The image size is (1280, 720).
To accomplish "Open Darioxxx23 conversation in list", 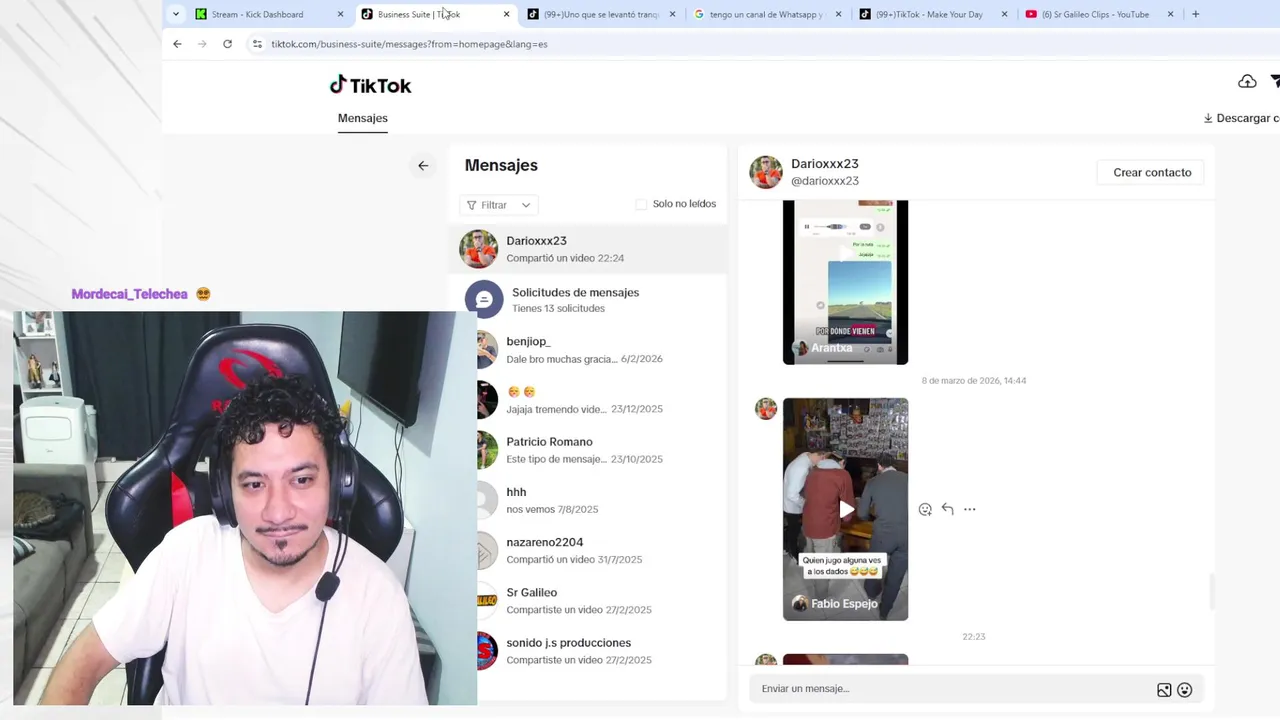I will (588, 249).
